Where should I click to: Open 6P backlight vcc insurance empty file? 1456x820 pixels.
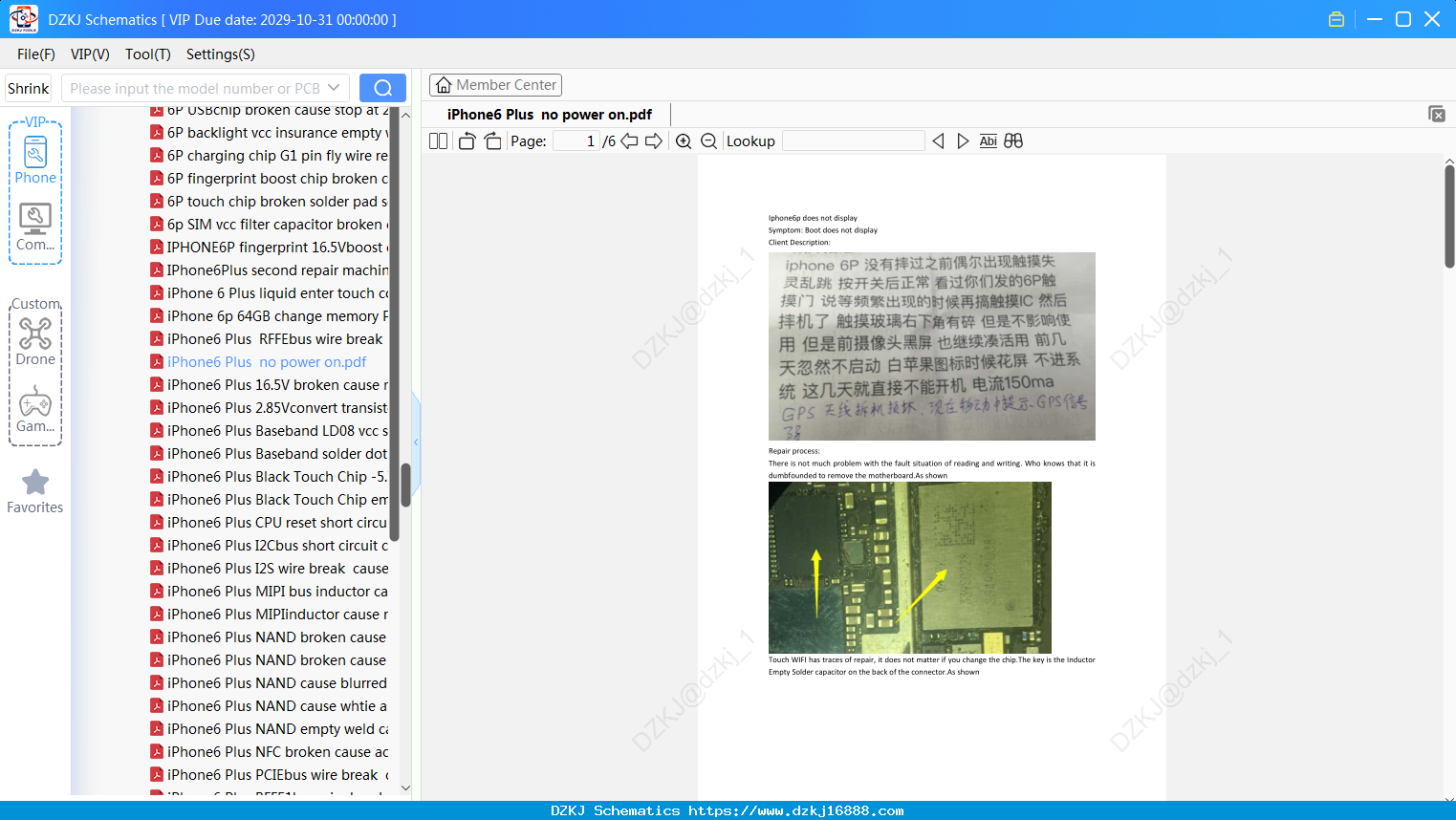coord(277,133)
